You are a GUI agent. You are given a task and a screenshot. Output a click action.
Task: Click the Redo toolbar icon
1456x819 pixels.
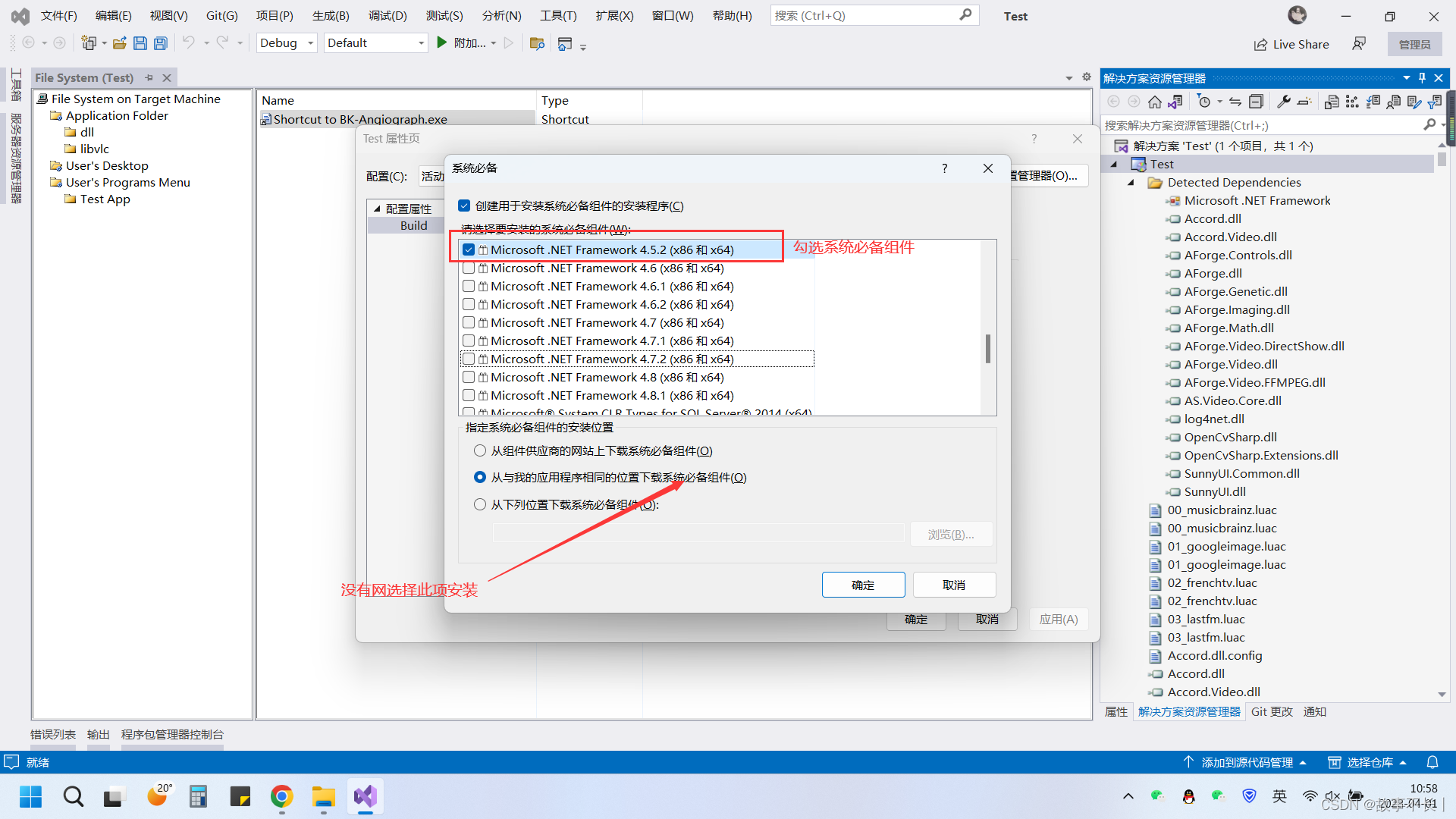point(222,42)
